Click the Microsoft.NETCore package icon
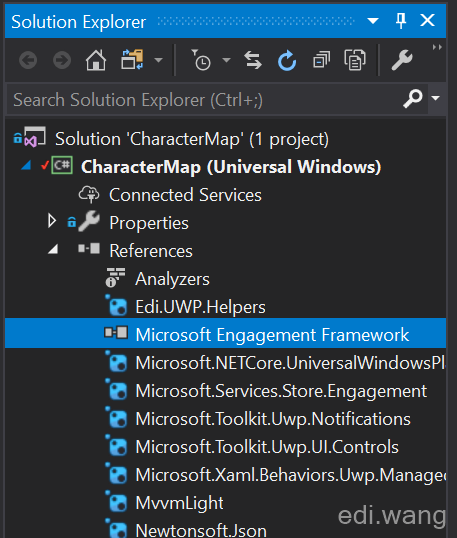457x538 pixels. coord(116,361)
